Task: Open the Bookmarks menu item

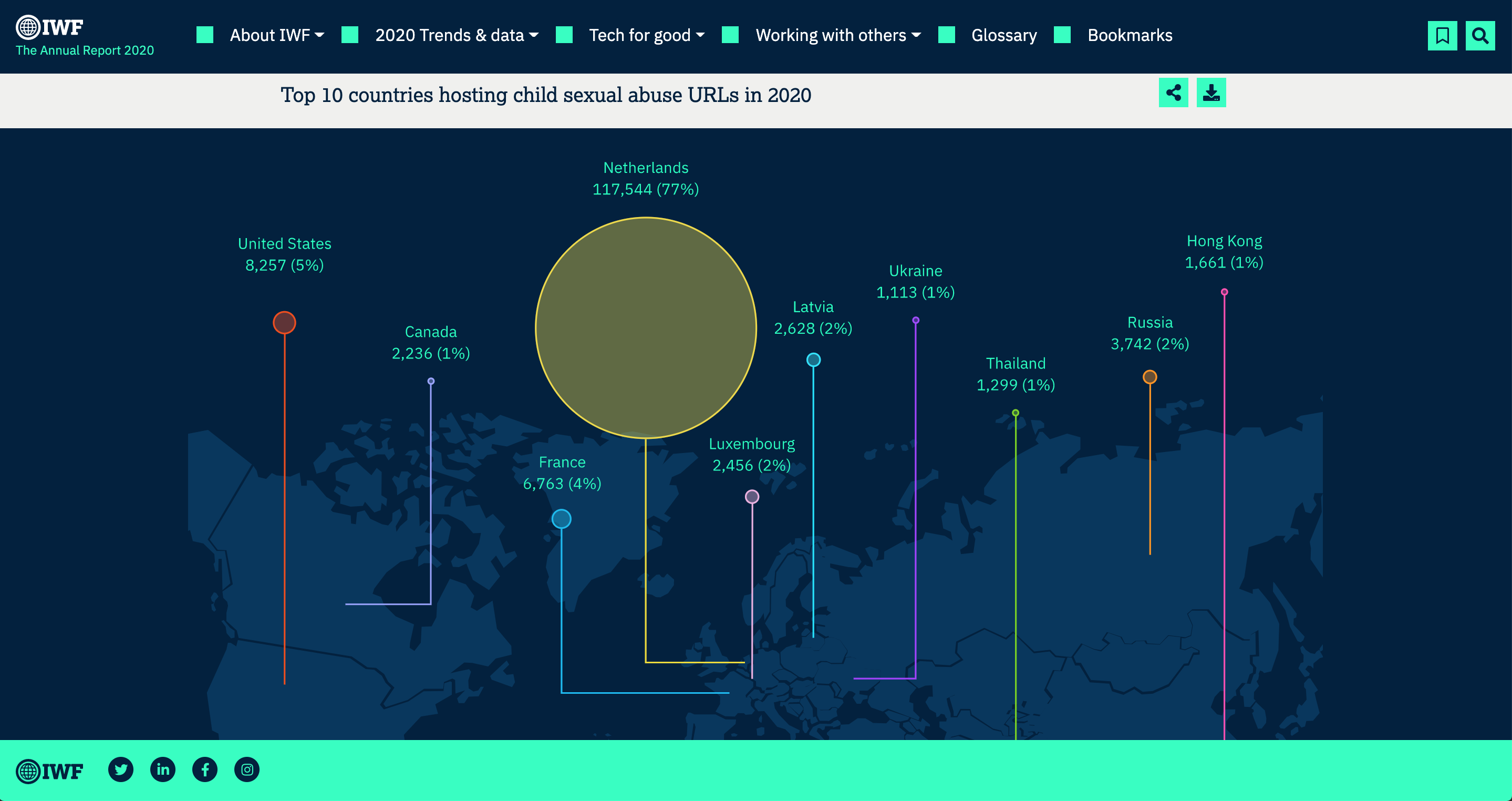Action: point(1130,35)
